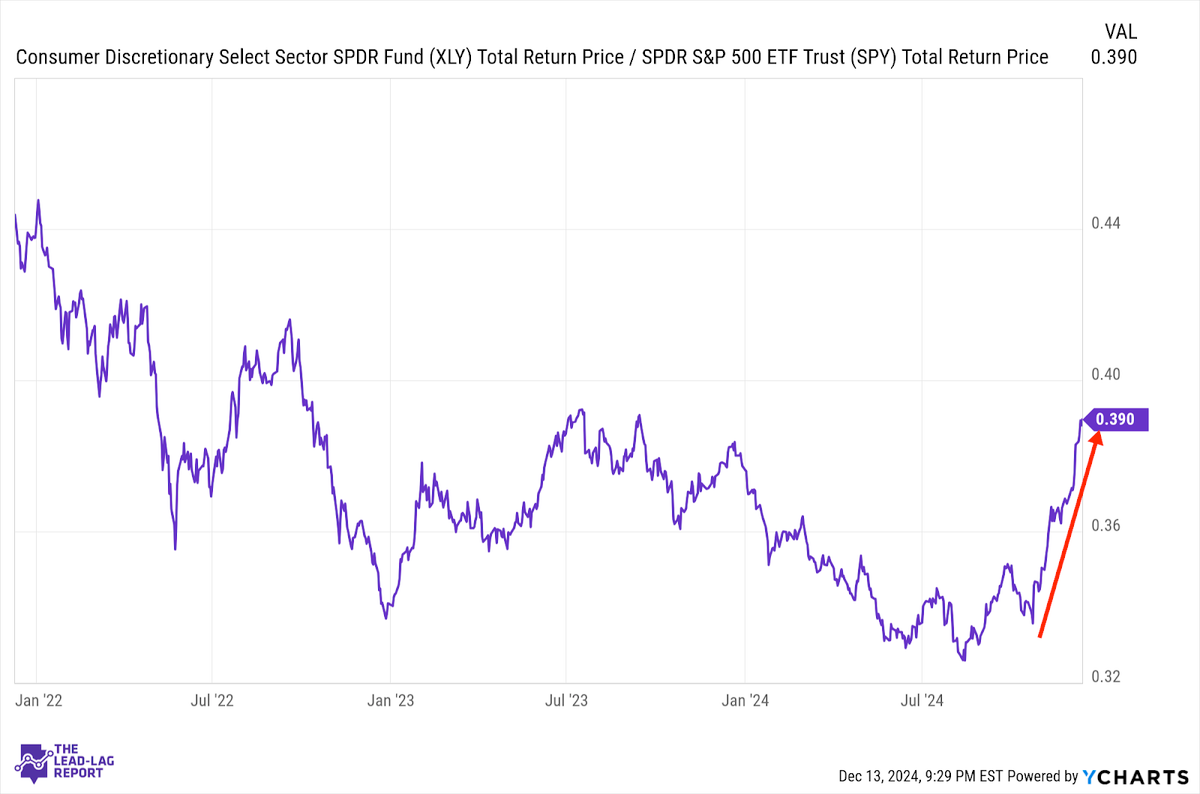Click the 0.390 value under VAL
Viewport: 1200px width, 794px height.
1114,57
